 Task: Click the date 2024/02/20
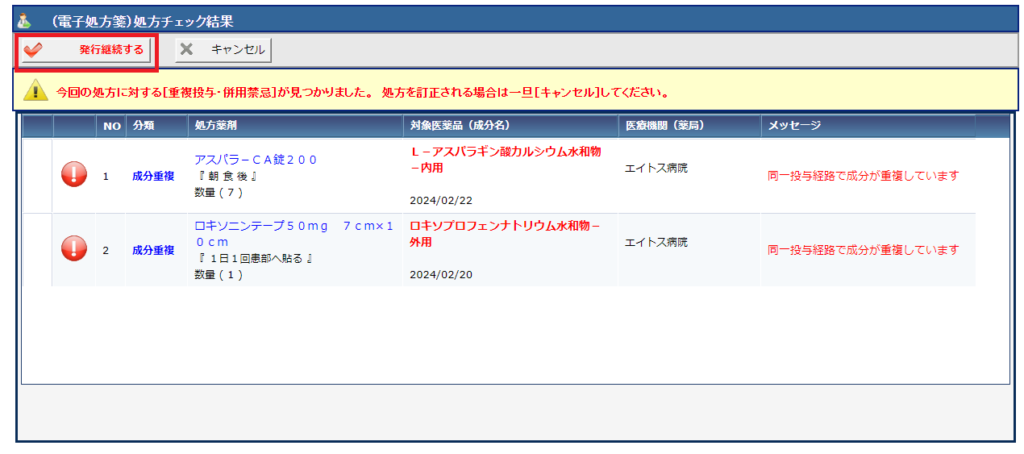tap(441, 274)
